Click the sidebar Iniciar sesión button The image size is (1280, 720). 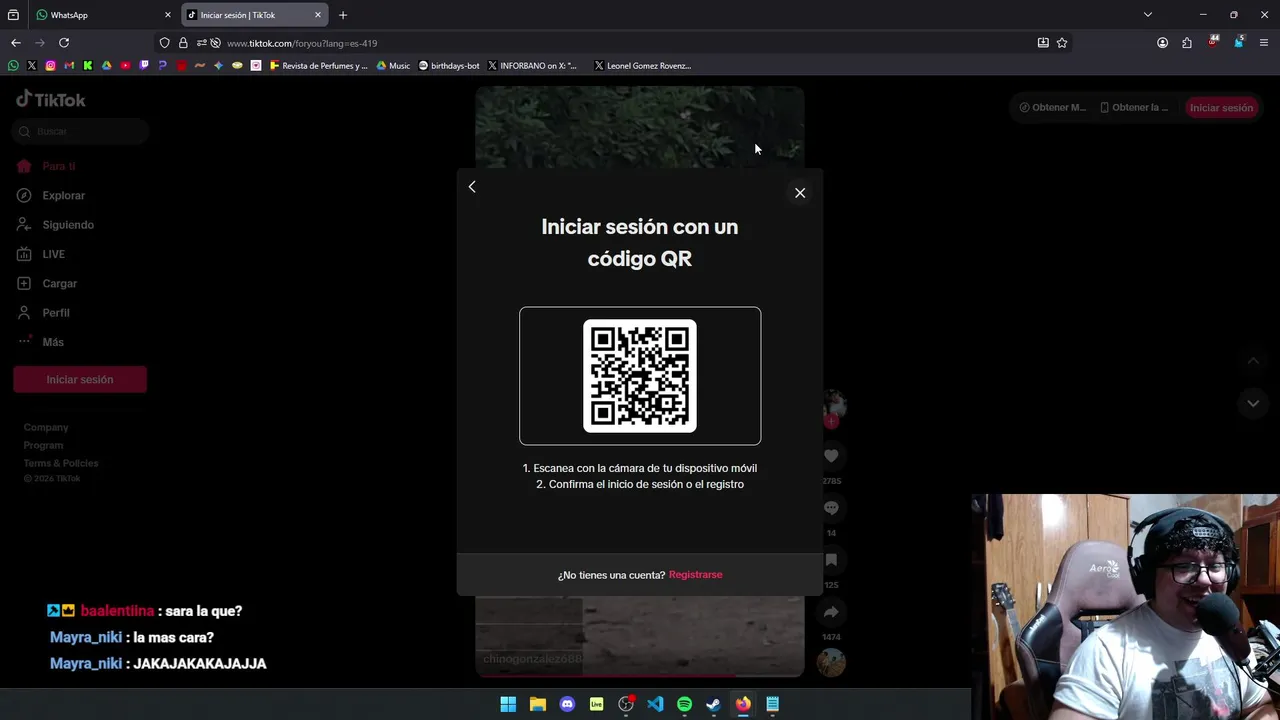pyautogui.click(x=80, y=379)
